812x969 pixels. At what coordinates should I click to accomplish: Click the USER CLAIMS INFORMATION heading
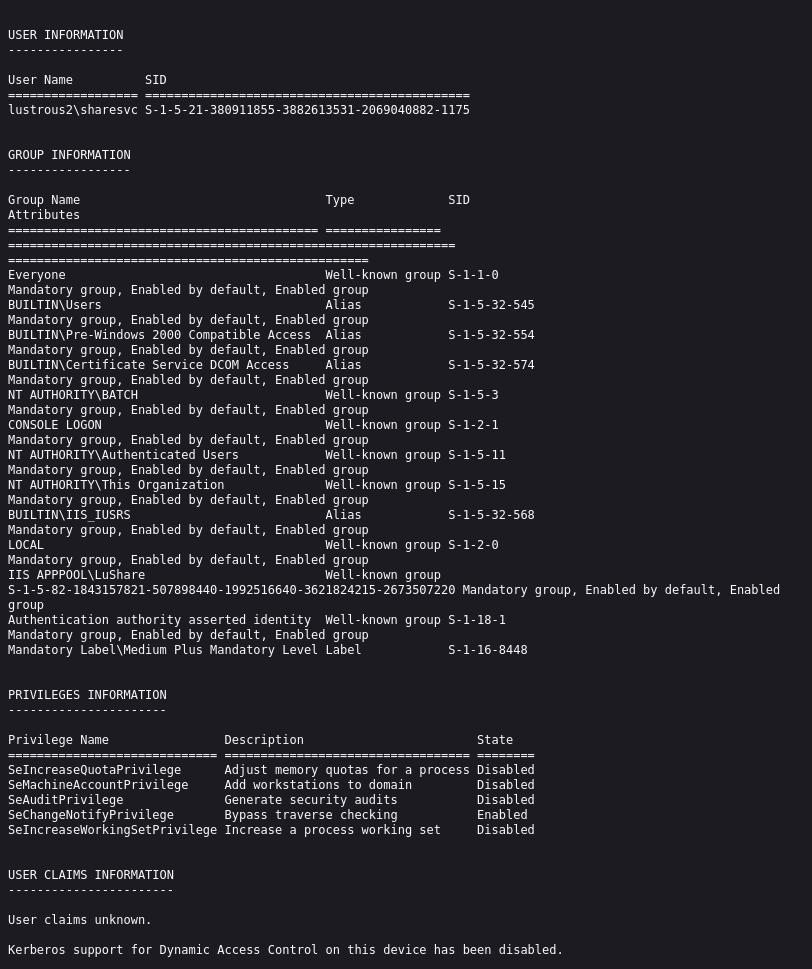pyautogui.click(x=91, y=875)
